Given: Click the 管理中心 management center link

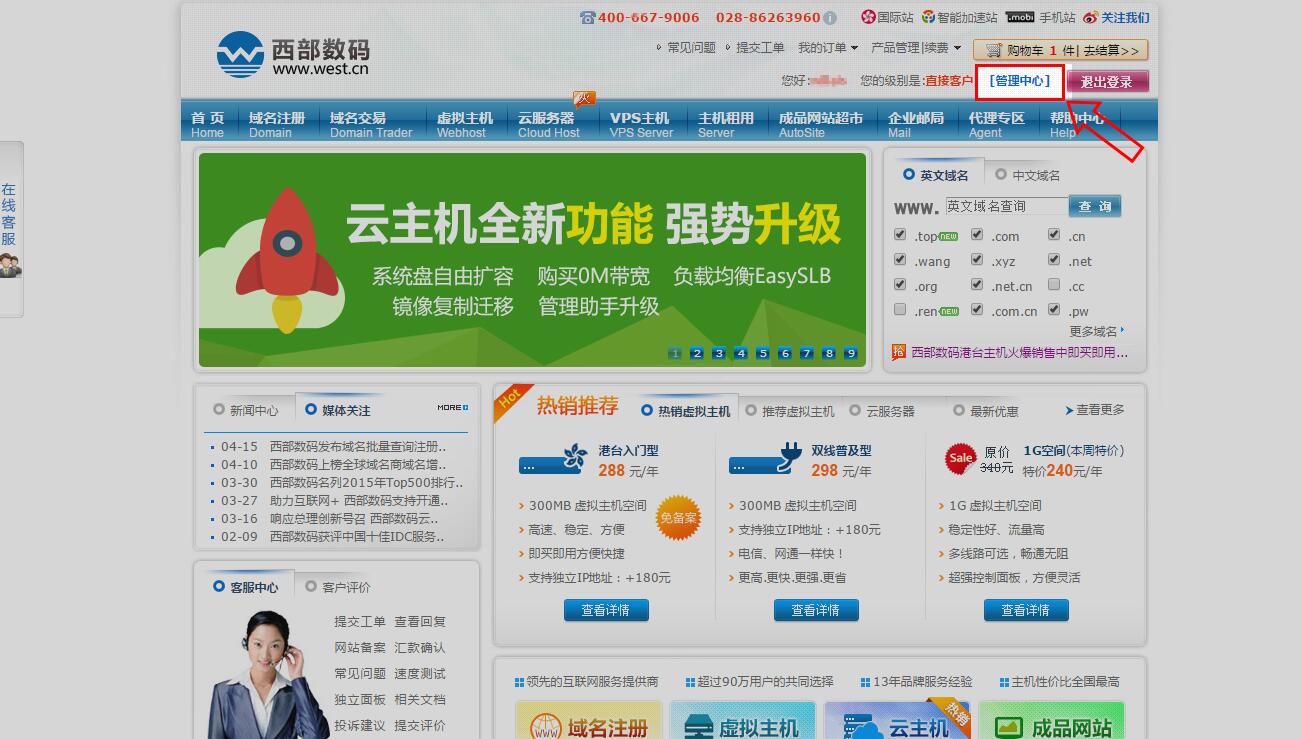Looking at the screenshot, I should (1020, 81).
